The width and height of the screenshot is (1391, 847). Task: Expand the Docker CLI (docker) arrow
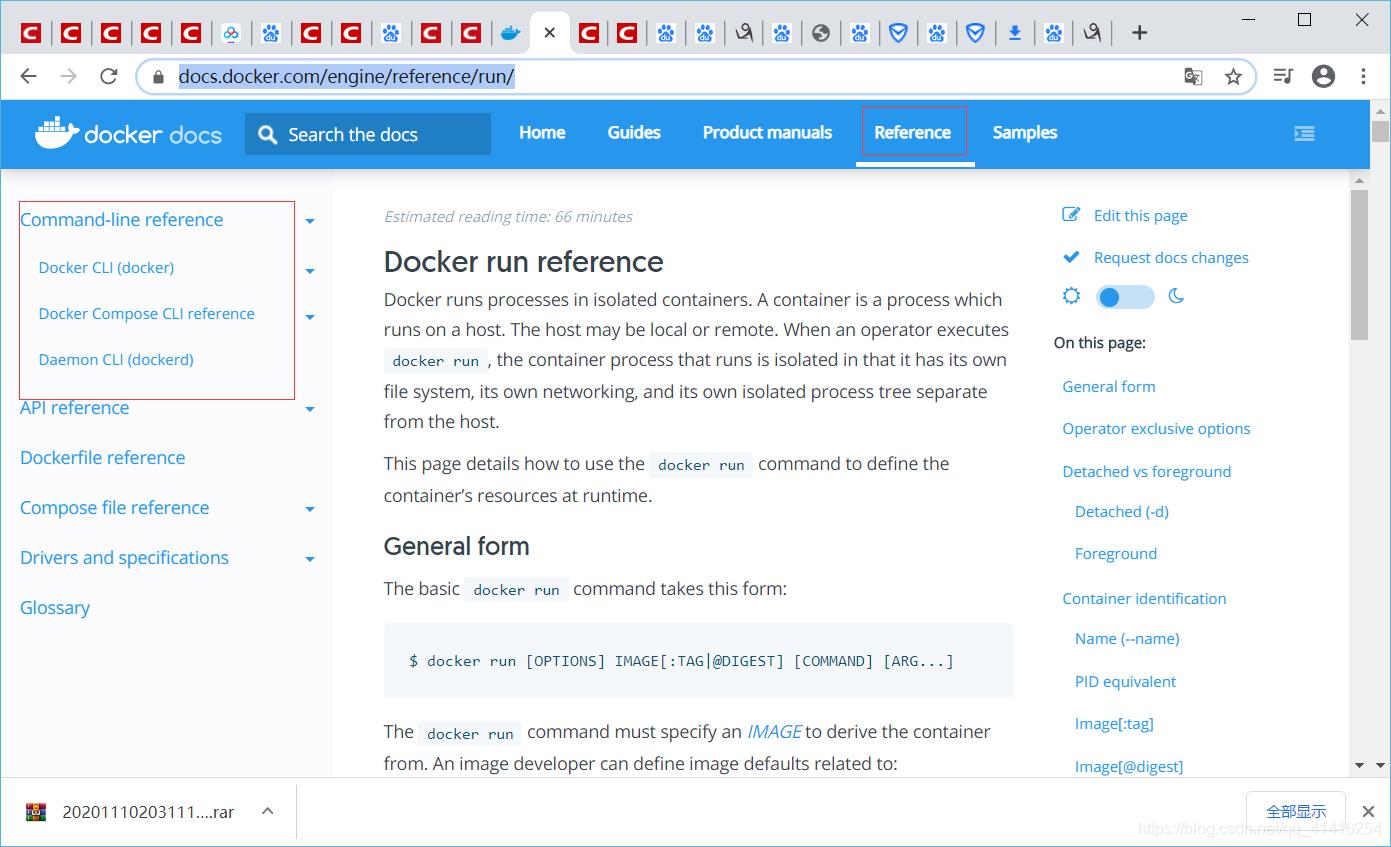(x=310, y=270)
